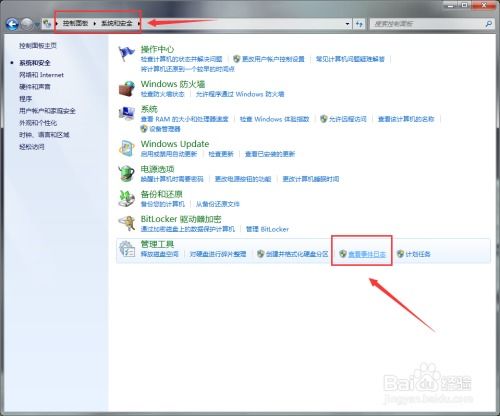Select 硬件和声音 in left sidebar

point(35,87)
